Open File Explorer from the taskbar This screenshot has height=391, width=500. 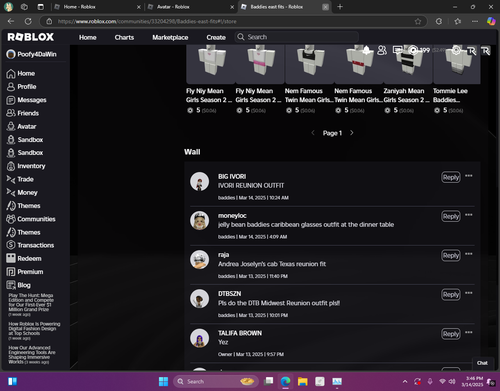point(303,381)
